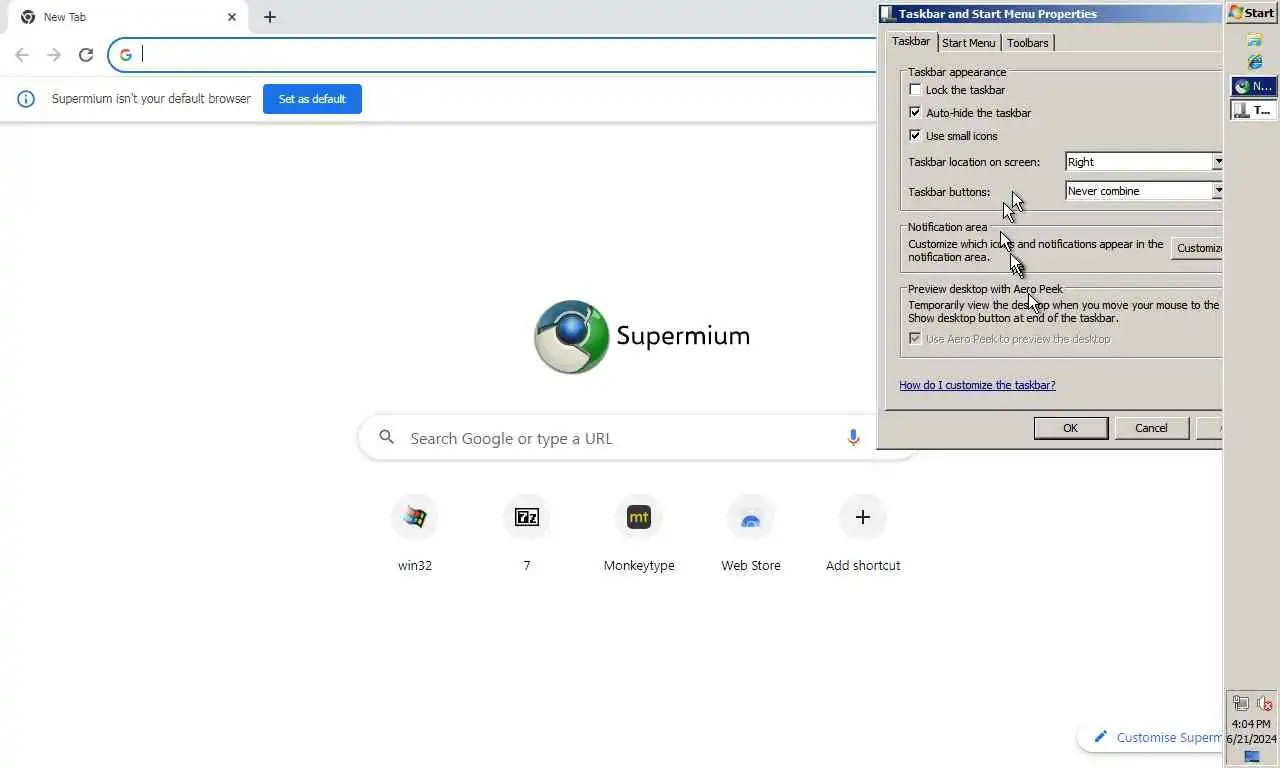The height and width of the screenshot is (768, 1280).
Task: Uncheck Use small icons
Action: tap(915, 136)
